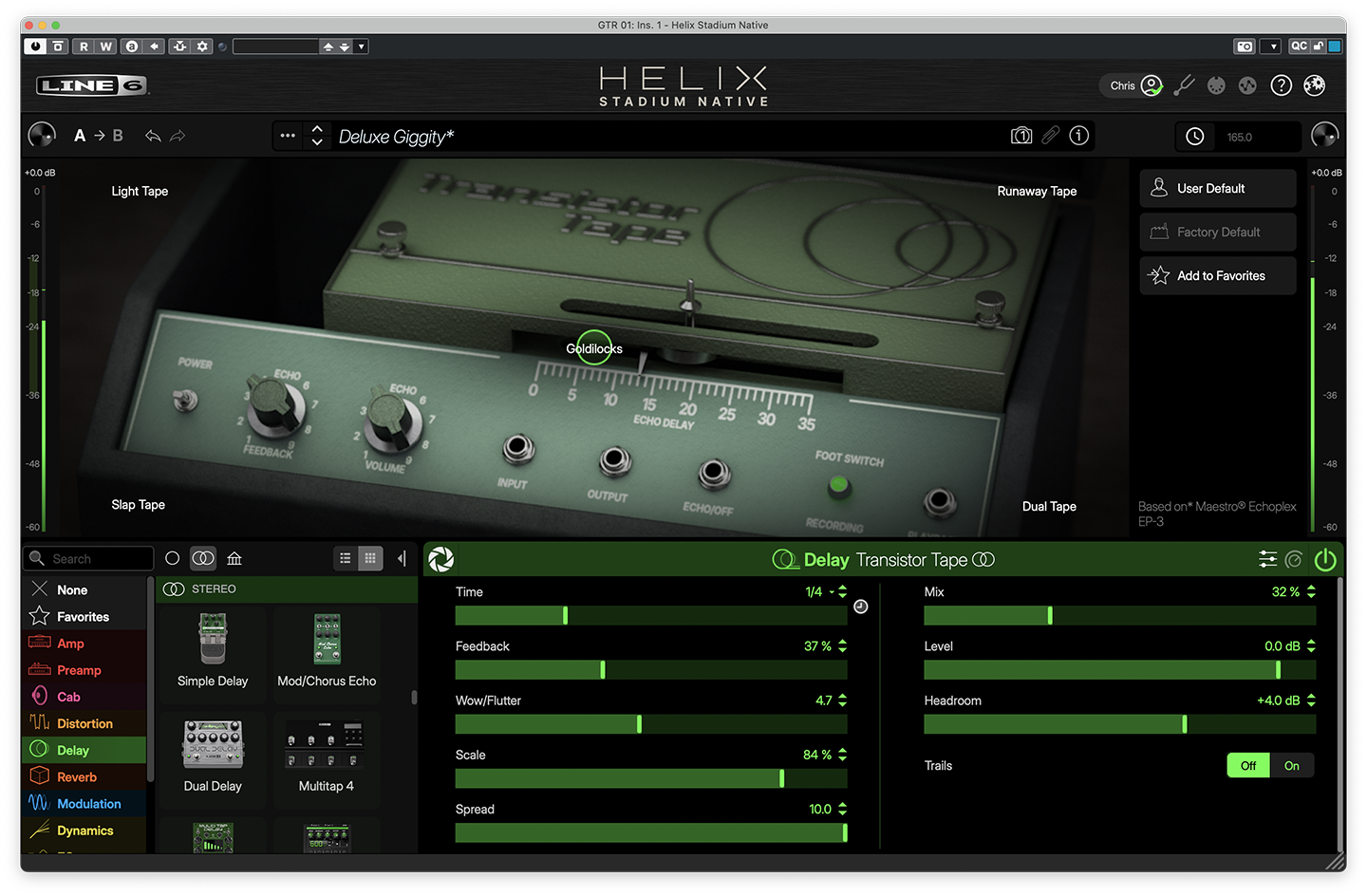The image size is (1367, 896).
Task: Show stereo models with the double circle icon
Action: (203, 558)
